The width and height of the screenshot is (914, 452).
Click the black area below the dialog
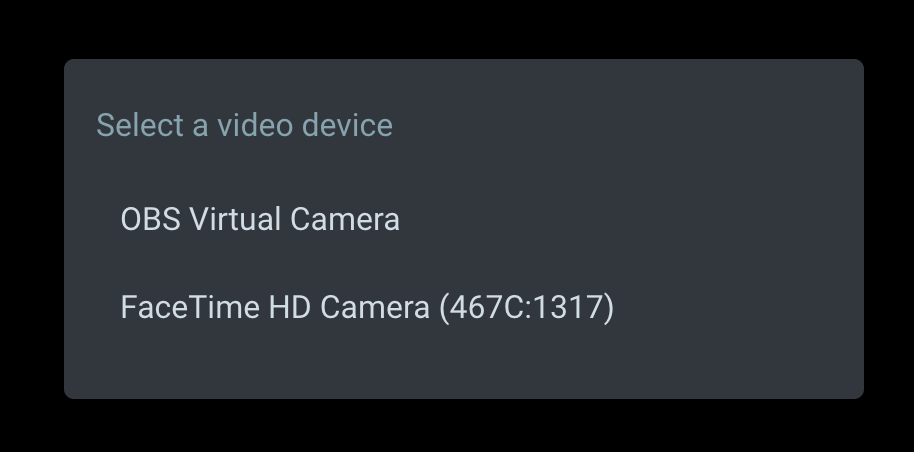pyautogui.click(x=457, y=427)
